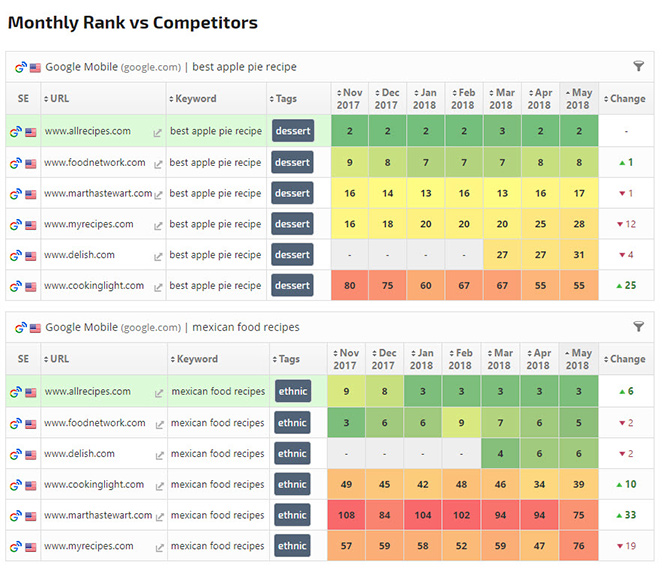Click red 108 rank cell for marthastewart
This screenshot has width=662, height=568.
click(348, 516)
